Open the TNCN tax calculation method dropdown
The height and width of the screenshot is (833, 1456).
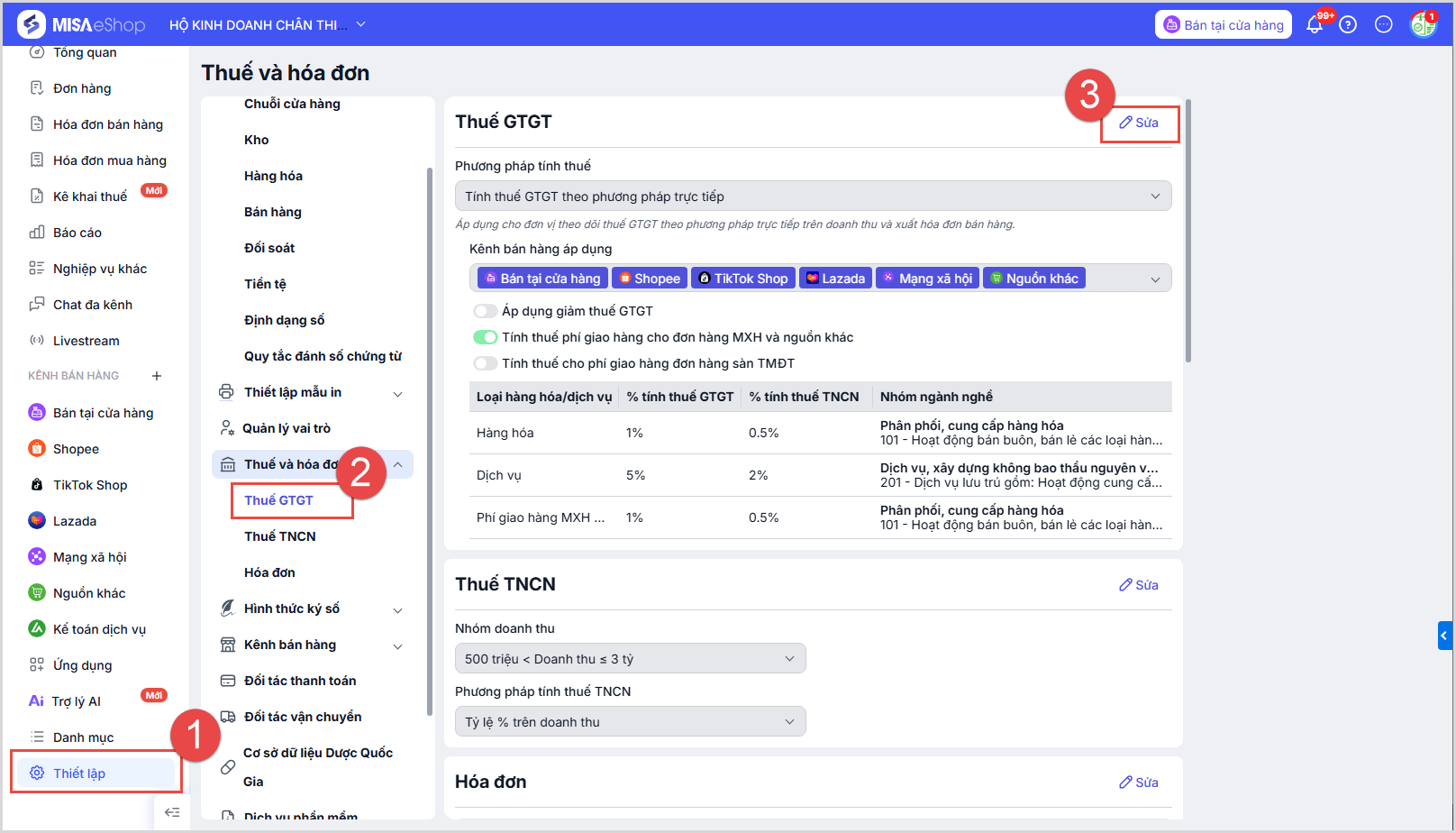pyautogui.click(x=630, y=722)
